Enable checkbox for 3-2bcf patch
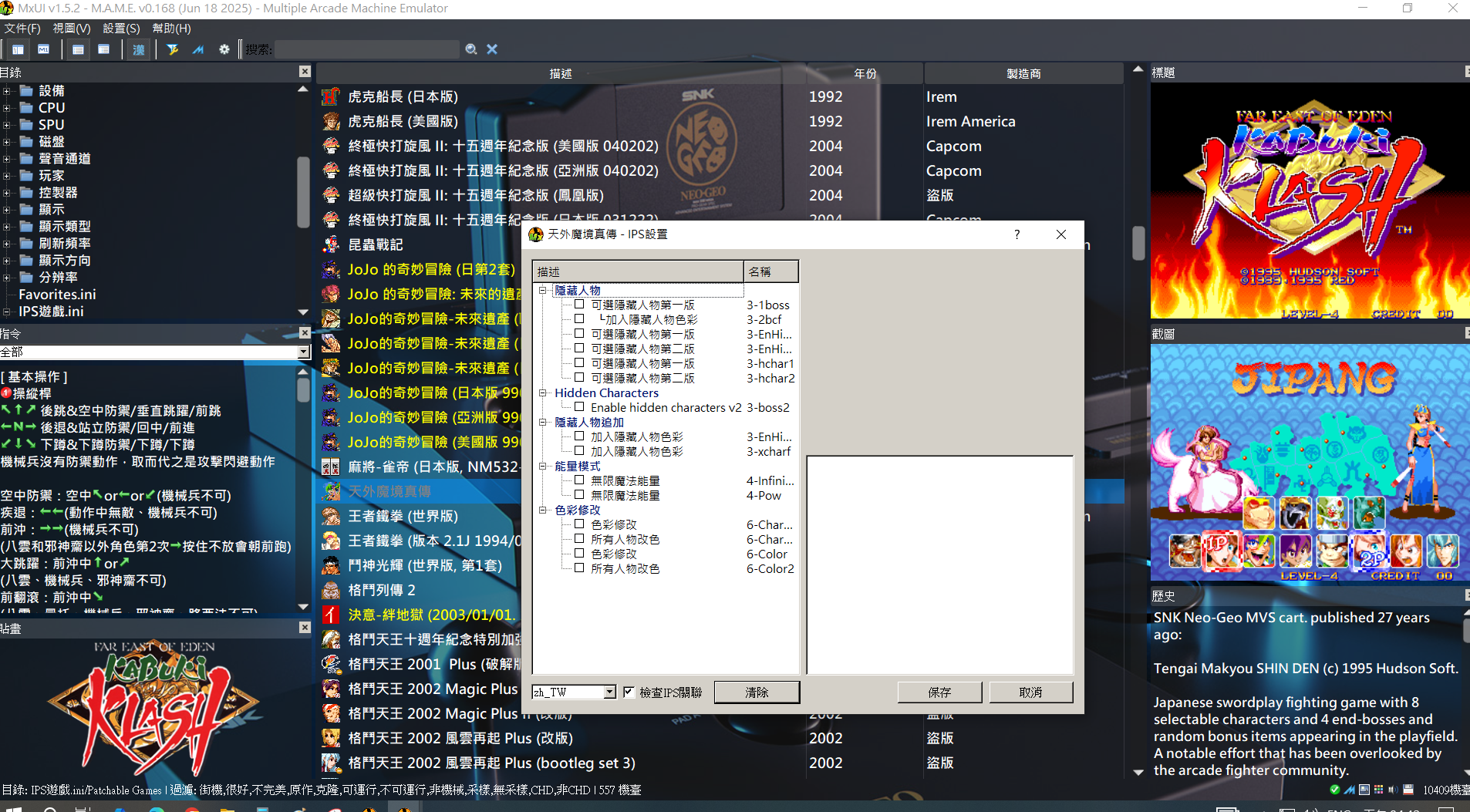The width and height of the screenshot is (1470, 812). tap(579, 319)
